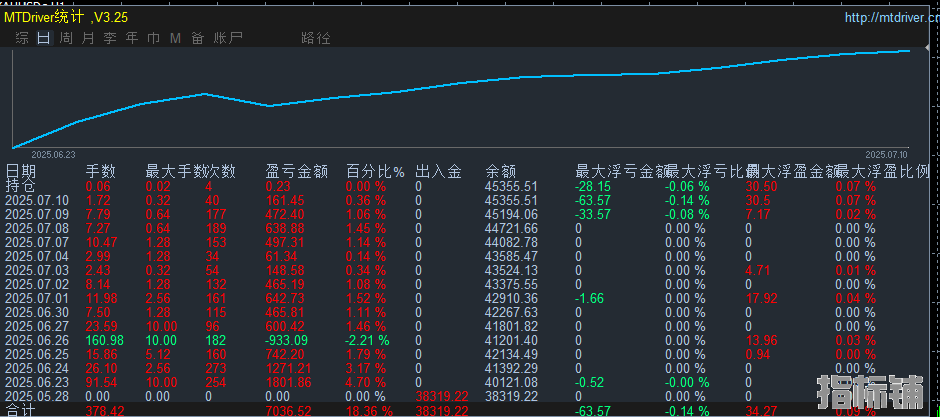Click the 余额 column header
The image size is (940, 417).
tap(500, 172)
